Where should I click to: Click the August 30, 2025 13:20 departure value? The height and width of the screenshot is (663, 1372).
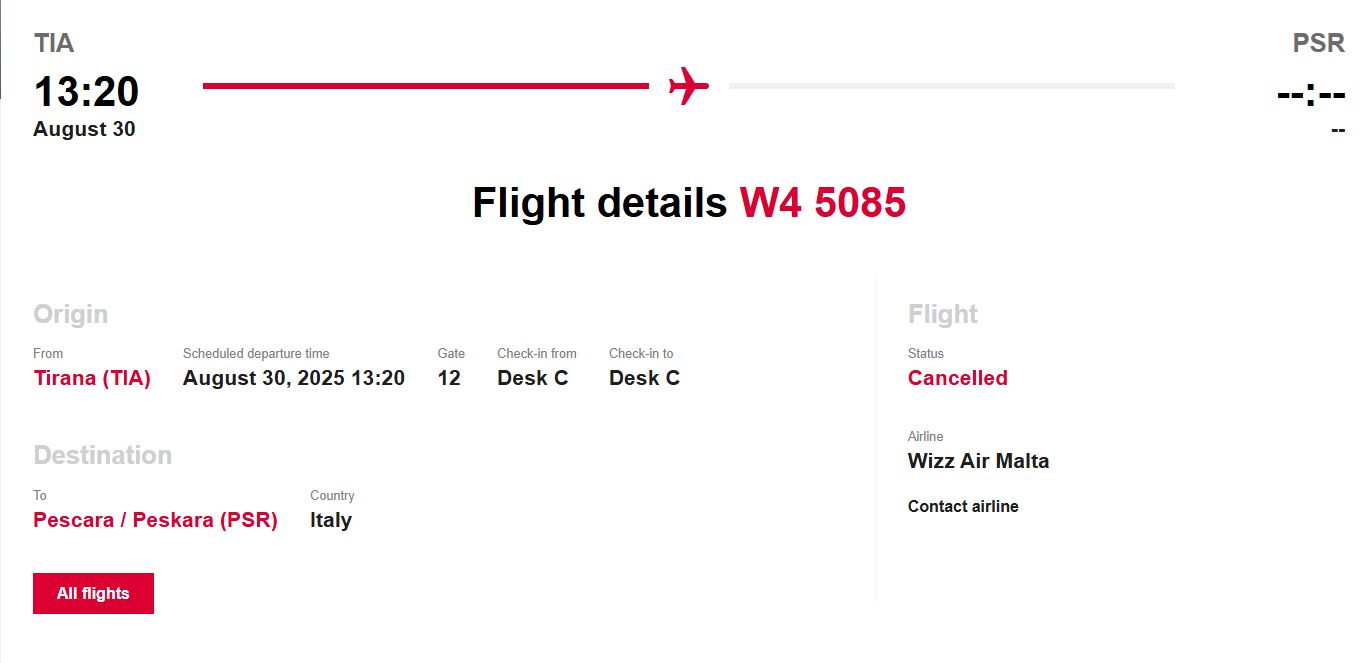[293, 378]
